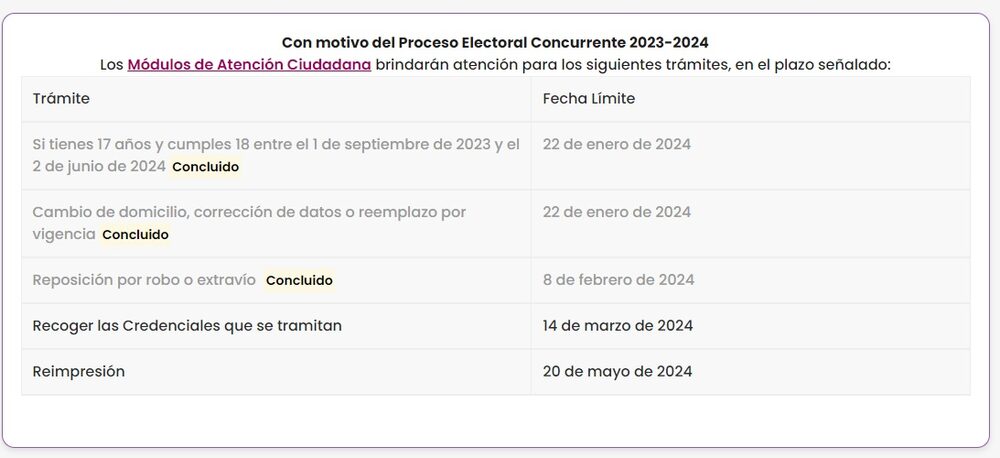Image resolution: width=1000 pixels, height=458 pixels.
Task: Click the word 'Los' before the Módulos link
Action: (x=111, y=65)
